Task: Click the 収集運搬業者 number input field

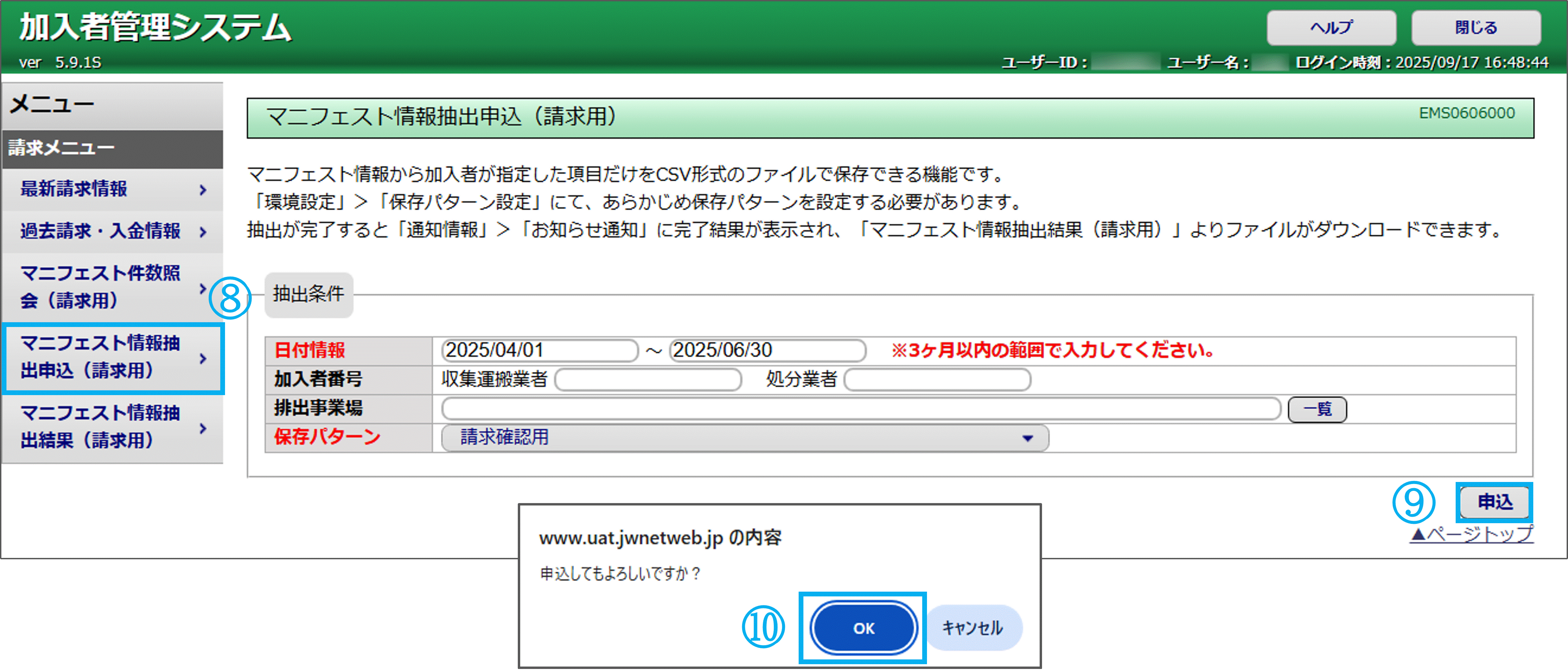Action: coord(647,379)
